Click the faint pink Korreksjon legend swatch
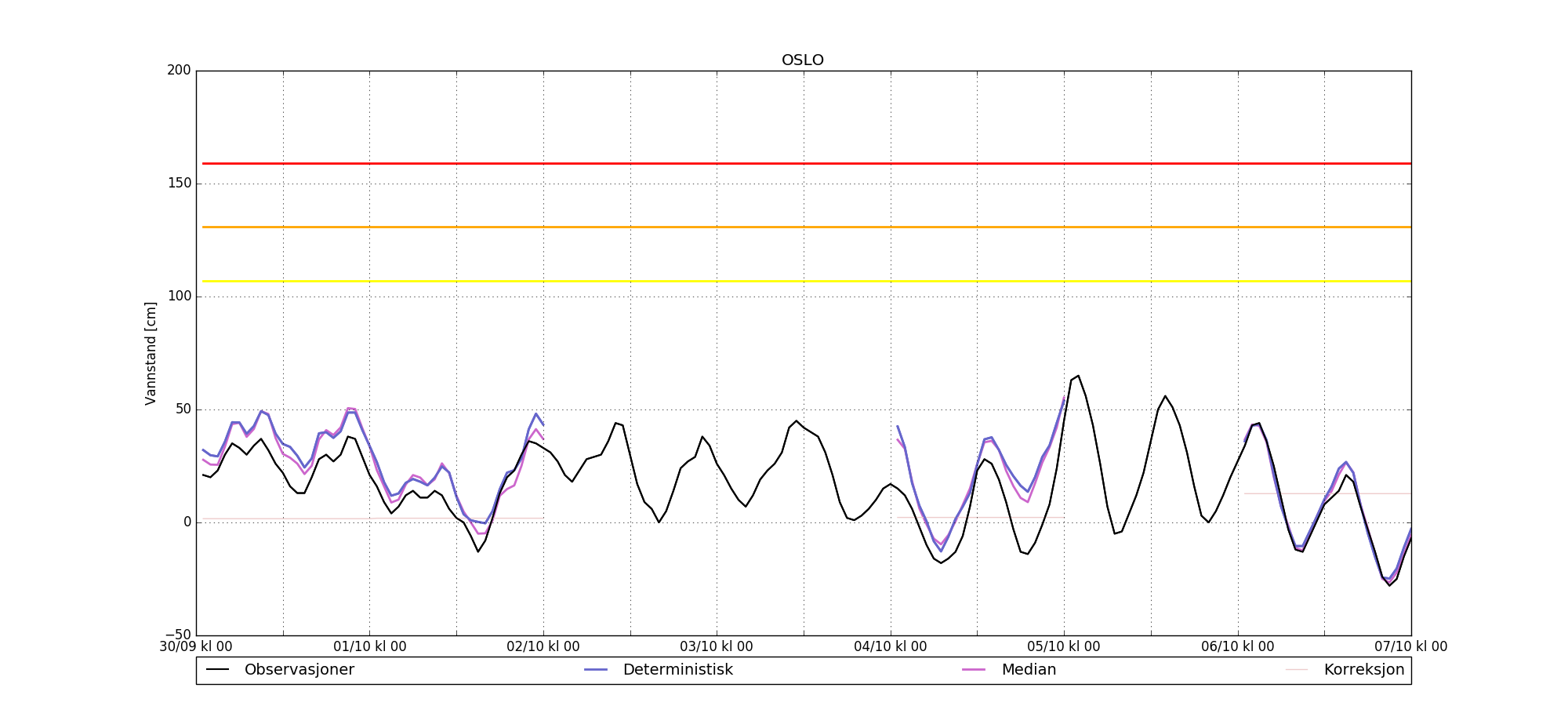Viewport: 1568px width, 706px height. click(x=1297, y=670)
